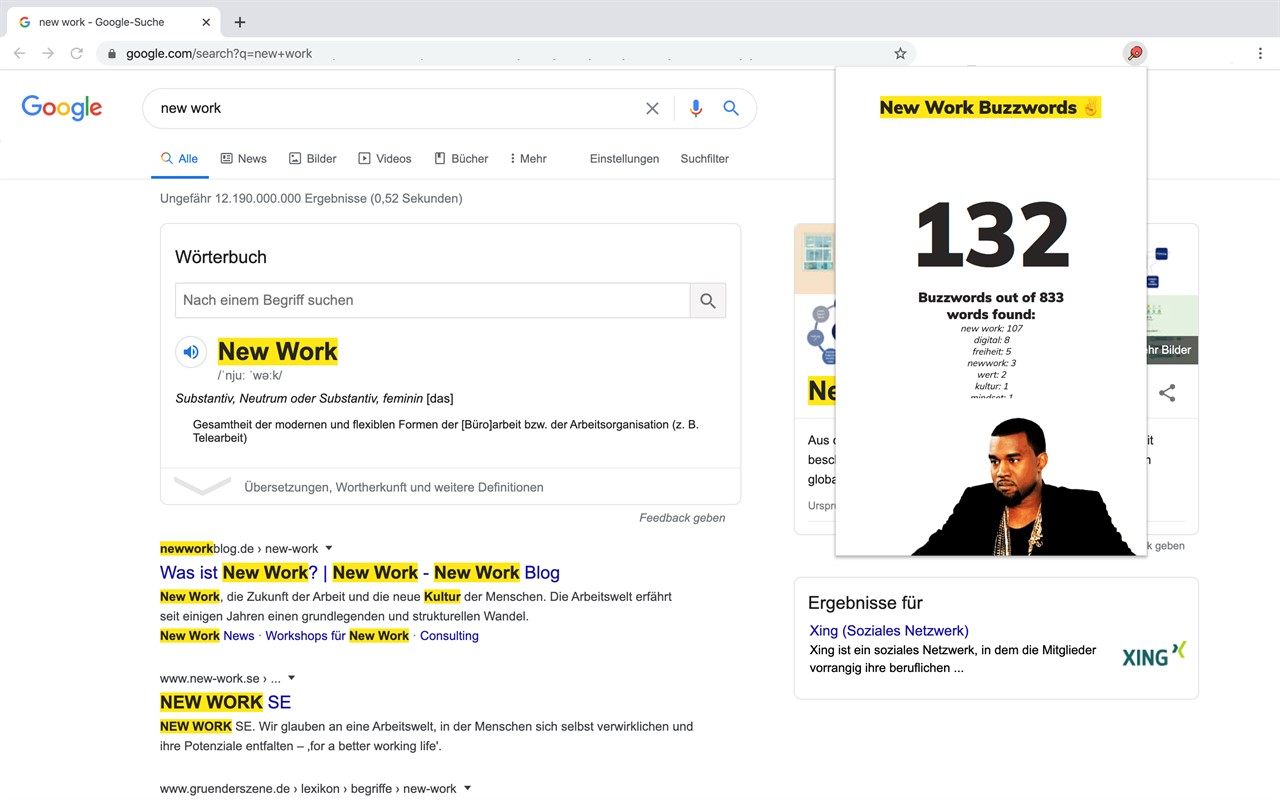Click Feedback geben below the dictionary box
The image size is (1280, 800).
[682, 518]
